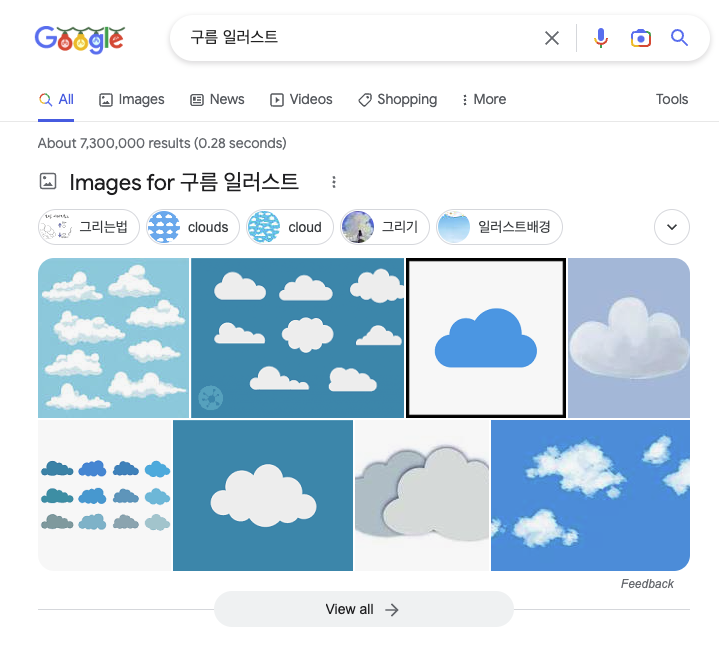719x645 pixels.
Task: Open the gray paper-cut clouds thumbnail
Action: [x=422, y=496]
